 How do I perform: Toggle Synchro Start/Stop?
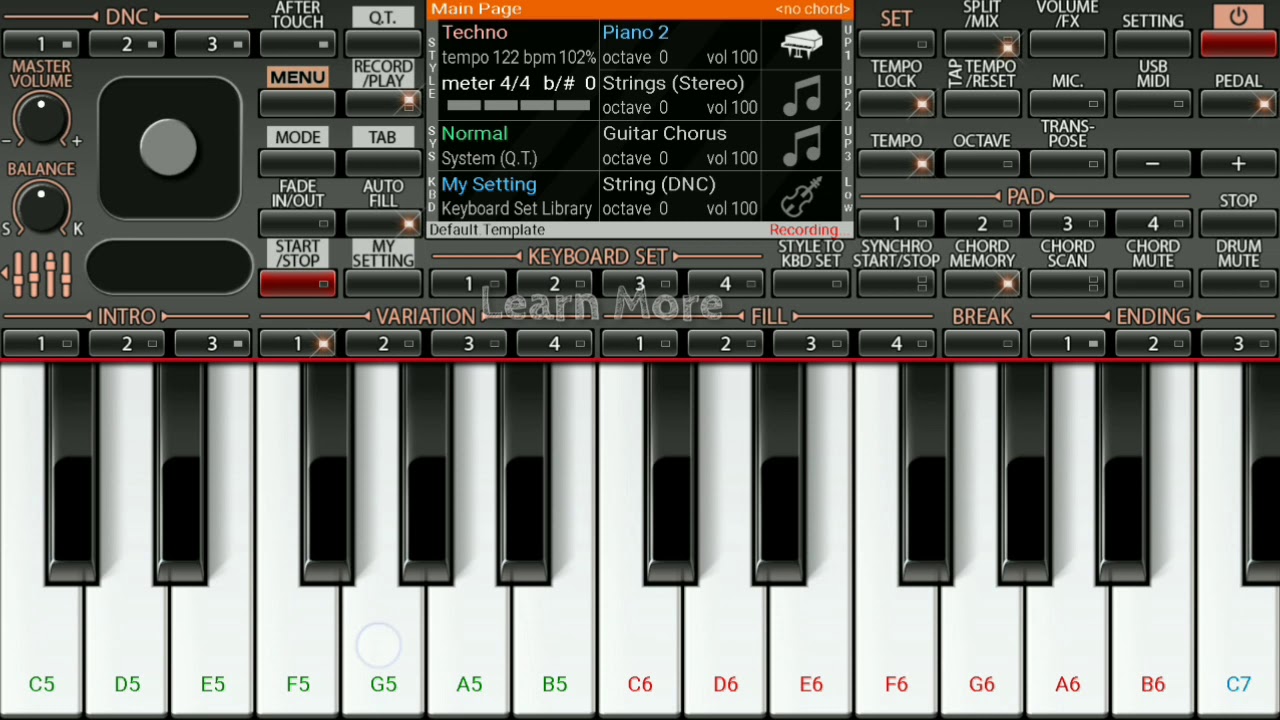896,284
